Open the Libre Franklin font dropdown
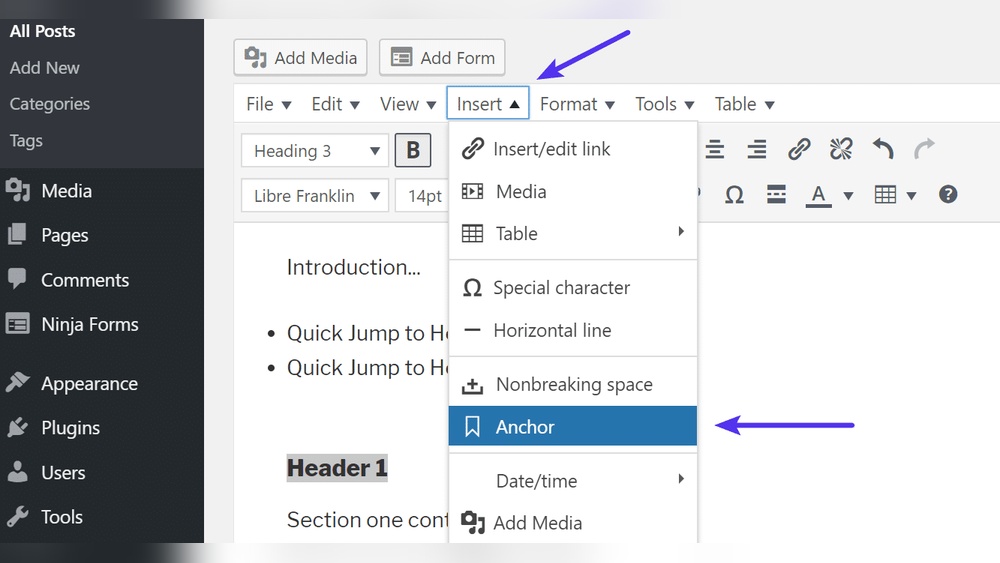 point(315,196)
